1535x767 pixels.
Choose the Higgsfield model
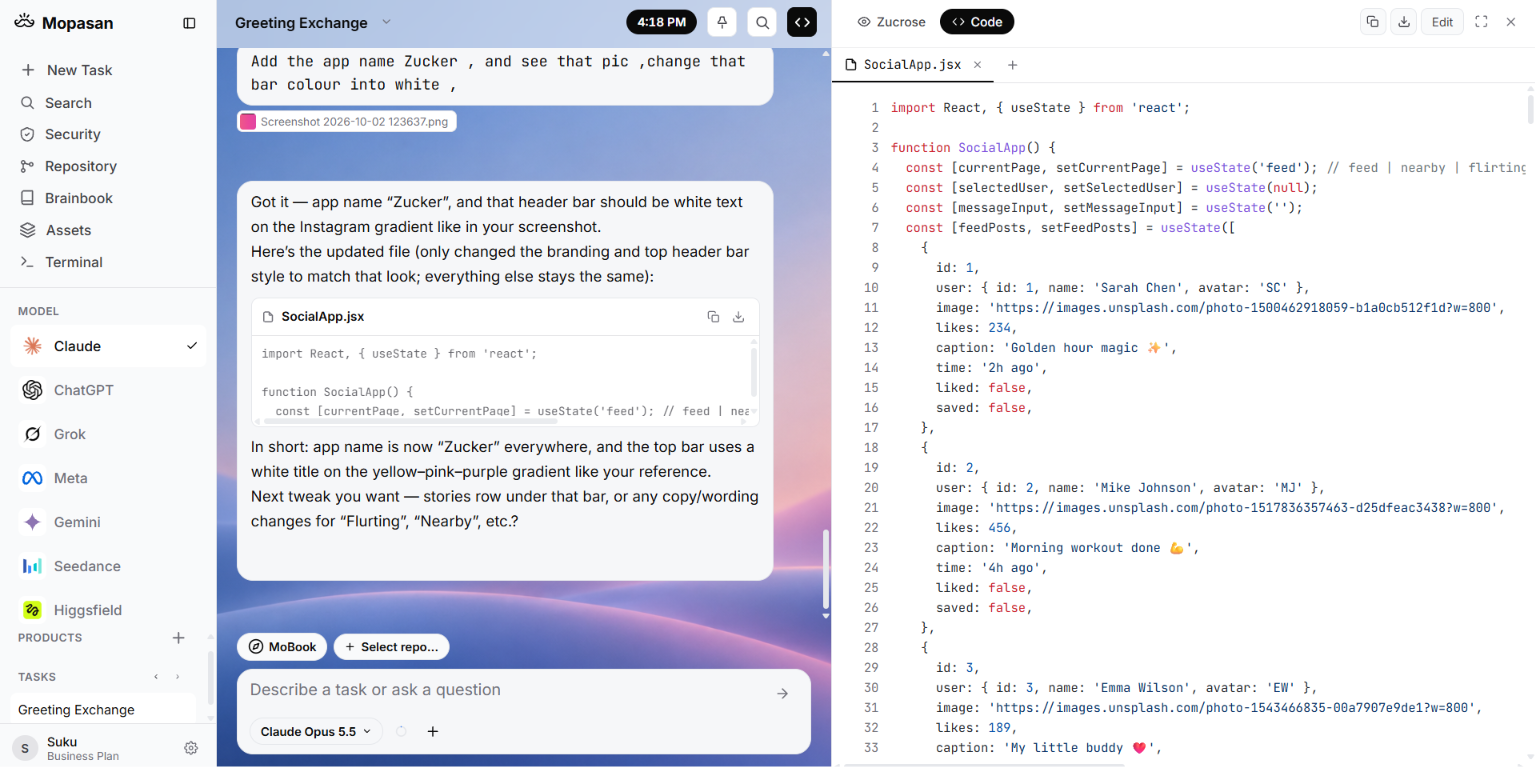point(108,610)
